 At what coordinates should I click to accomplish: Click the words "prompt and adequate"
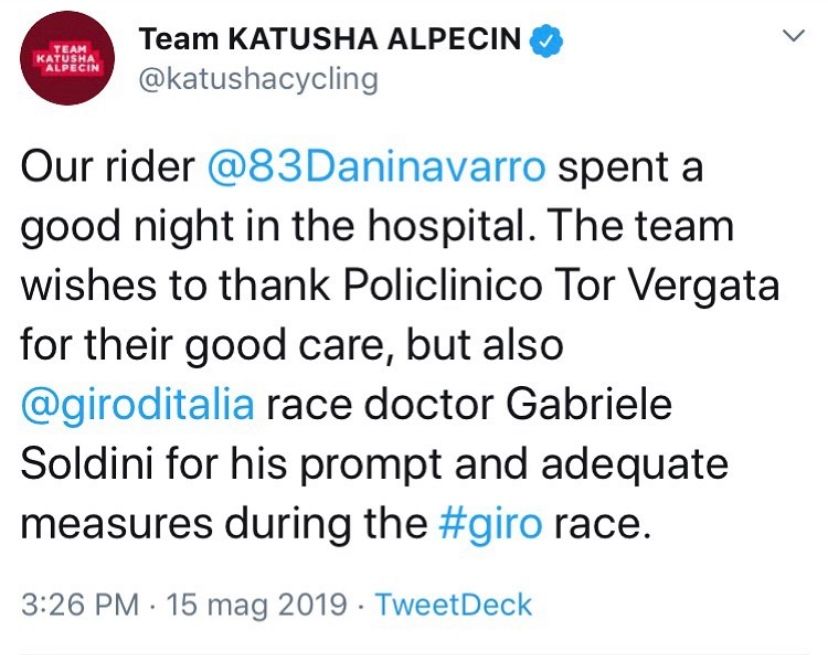475,465
